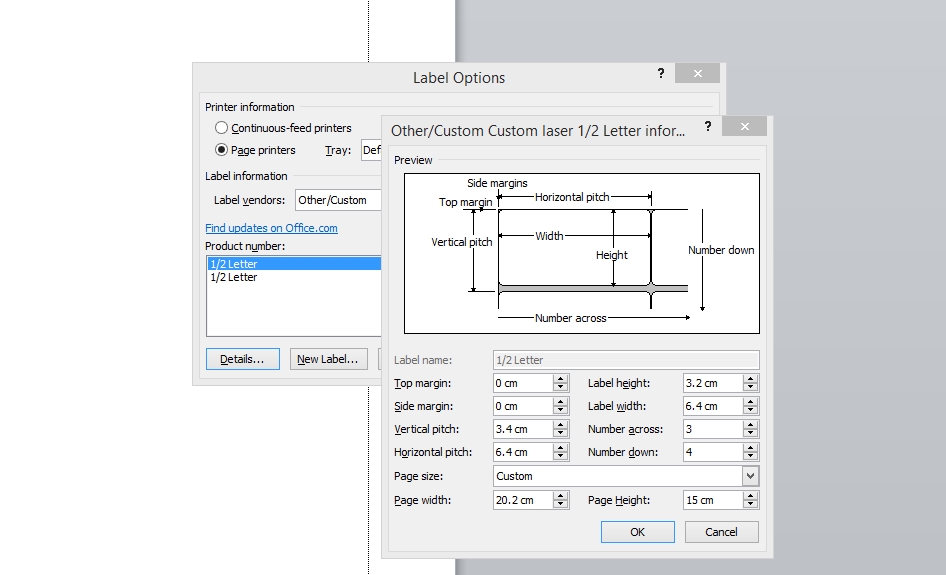The width and height of the screenshot is (946, 575).
Task: Click the Vertical pitch value field
Action: tap(523, 429)
